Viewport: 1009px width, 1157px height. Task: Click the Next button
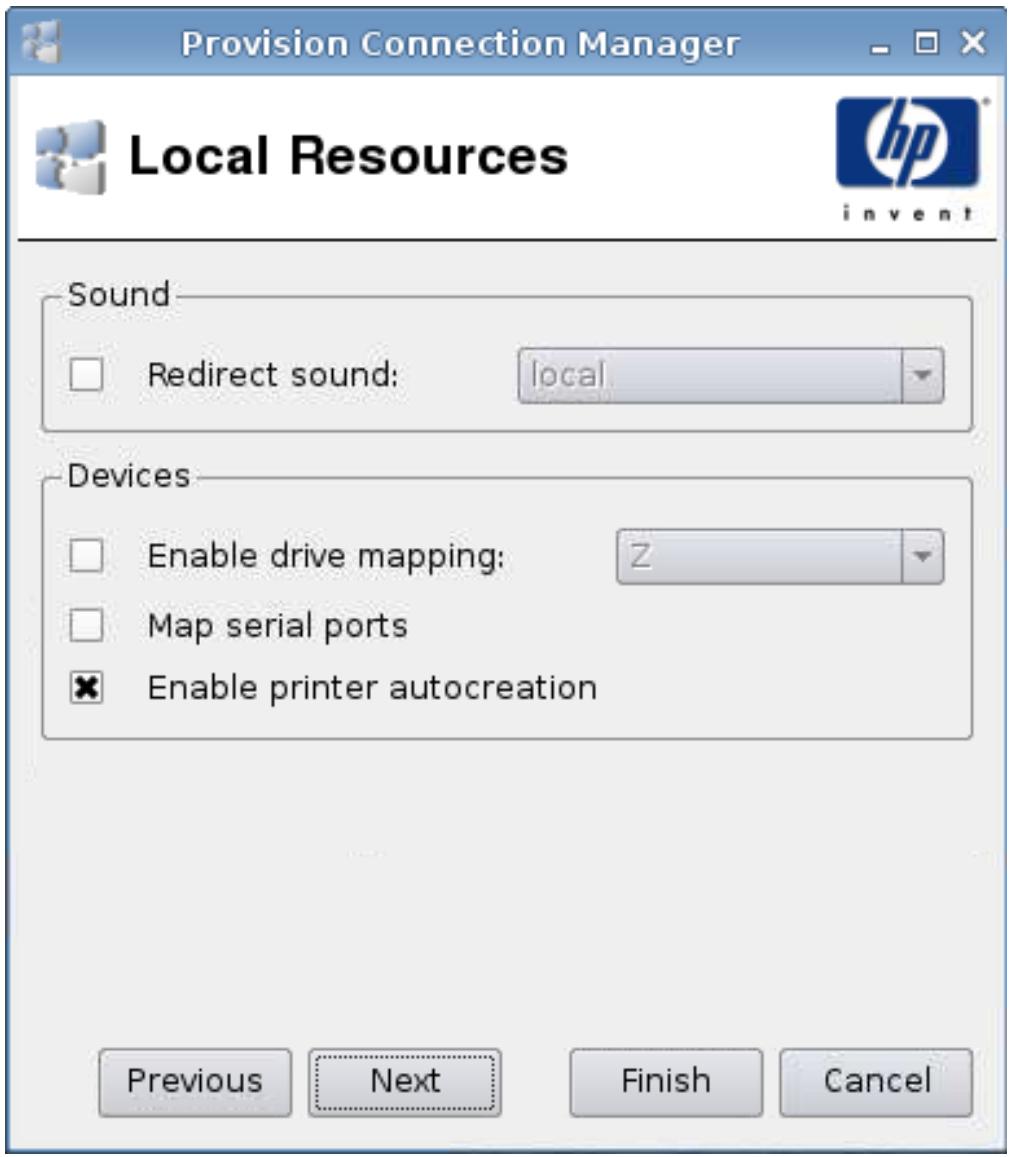[x=404, y=1082]
